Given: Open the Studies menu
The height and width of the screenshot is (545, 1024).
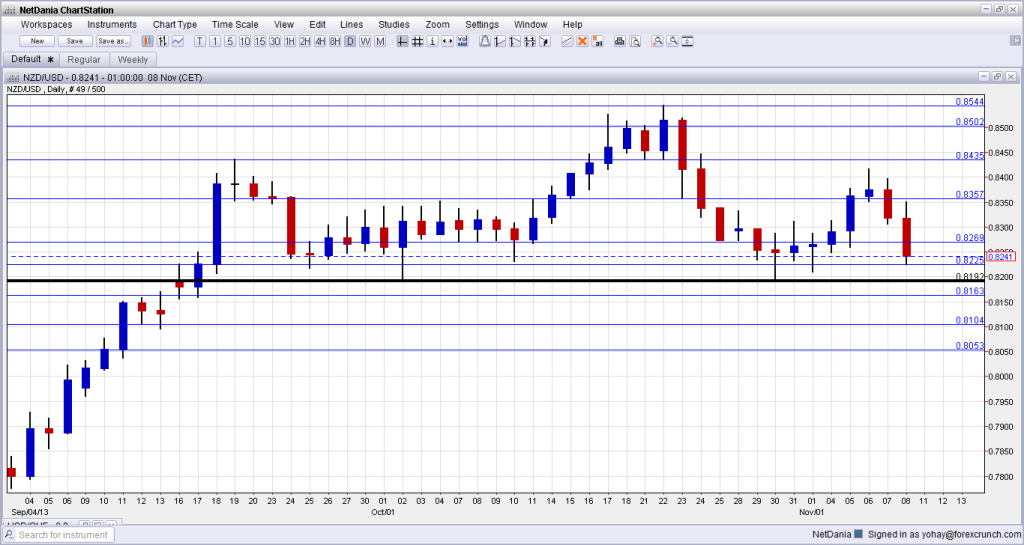Looking at the screenshot, I should click(x=394, y=24).
